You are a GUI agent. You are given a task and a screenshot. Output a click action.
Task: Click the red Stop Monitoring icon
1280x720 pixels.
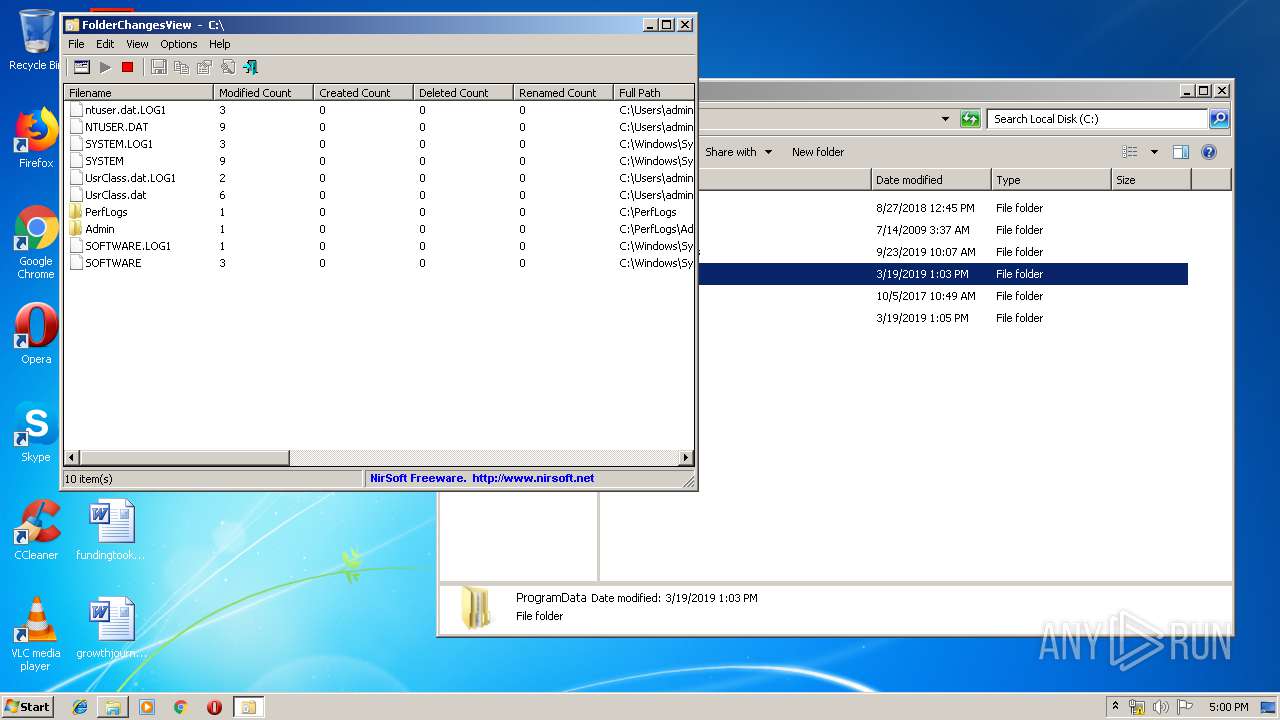click(x=127, y=67)
